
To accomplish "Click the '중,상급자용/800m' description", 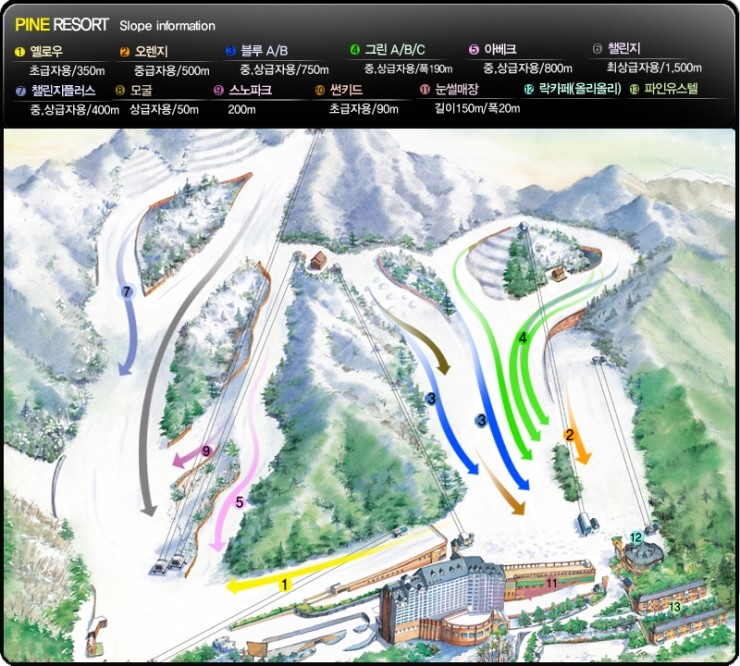I will point(528,68).
